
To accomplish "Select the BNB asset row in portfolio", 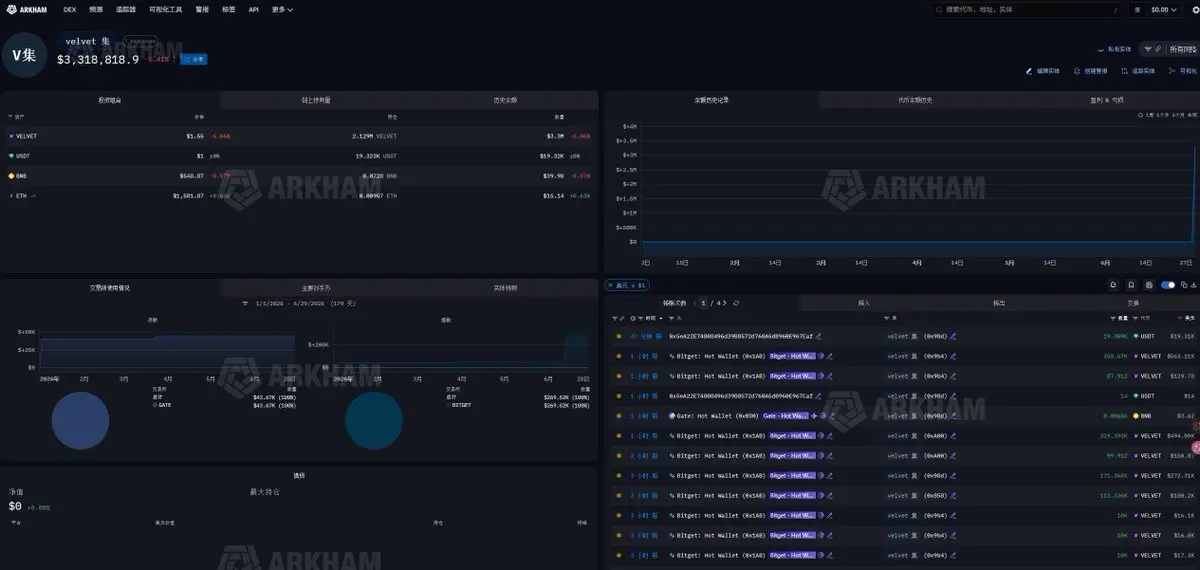I will (x=299, y=175).
